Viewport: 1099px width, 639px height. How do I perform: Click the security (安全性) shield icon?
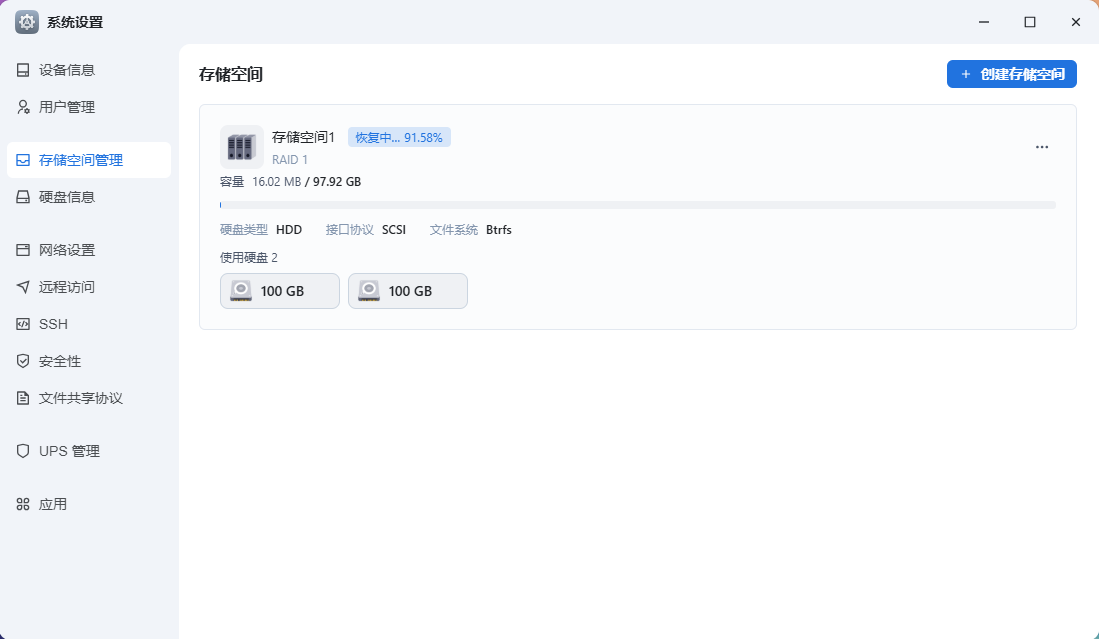23,361
